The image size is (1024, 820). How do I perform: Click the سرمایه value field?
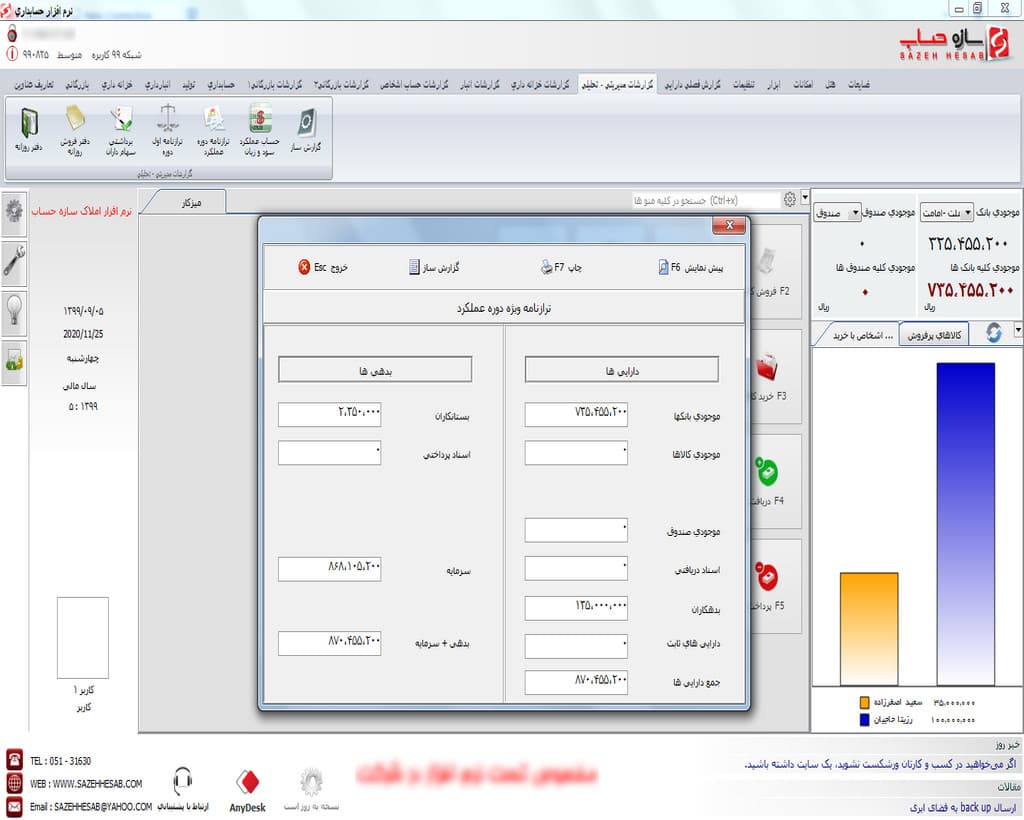(329, 569)
